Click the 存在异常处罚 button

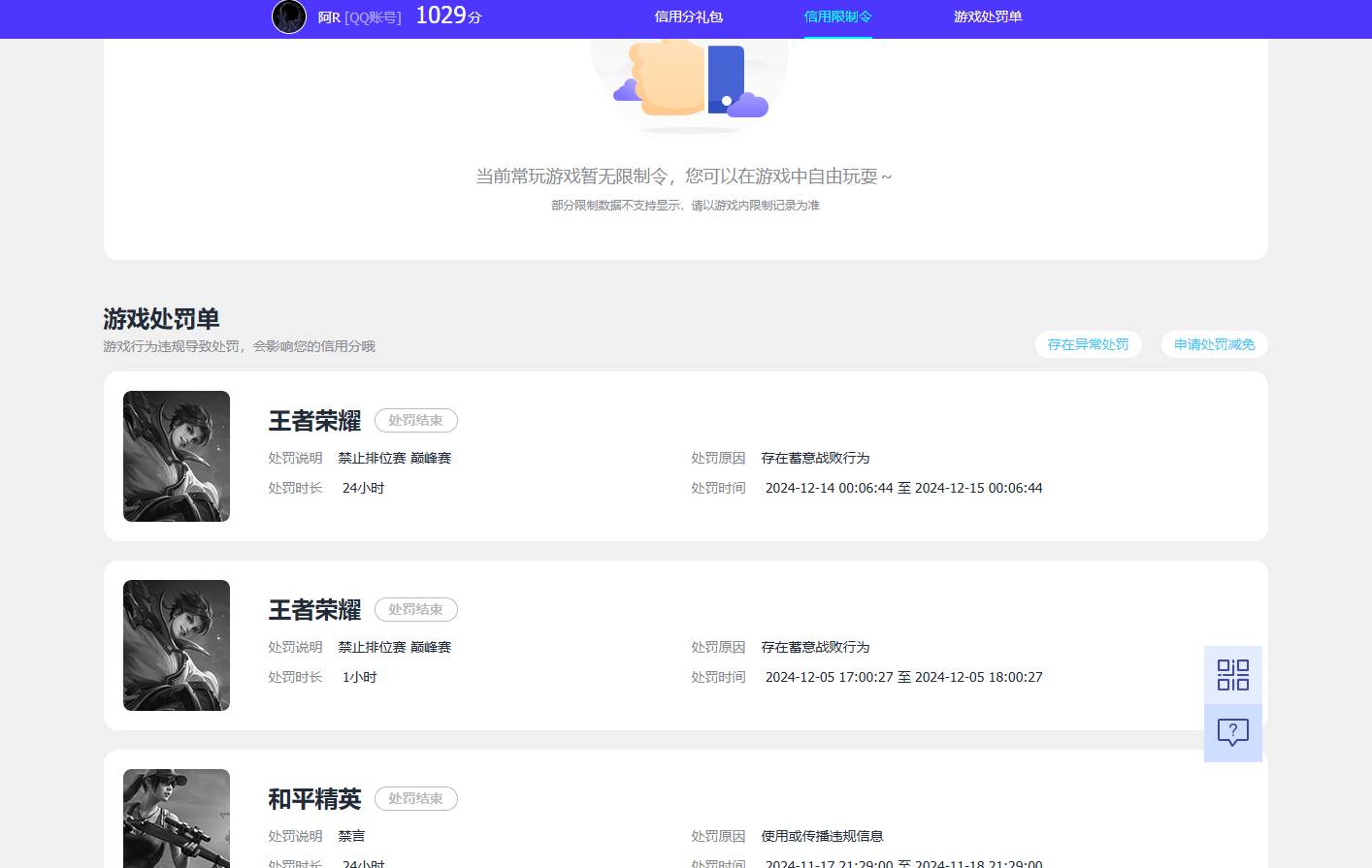coord(1088,344)
